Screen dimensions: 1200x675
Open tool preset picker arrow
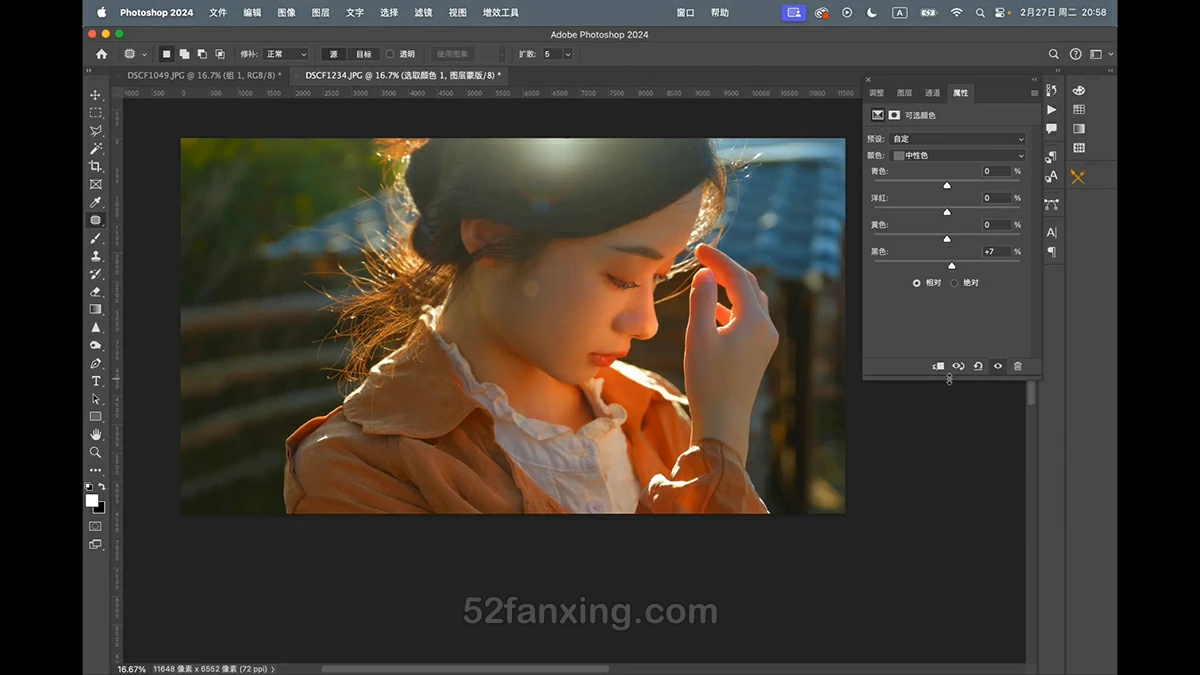[x=144, y=54]
